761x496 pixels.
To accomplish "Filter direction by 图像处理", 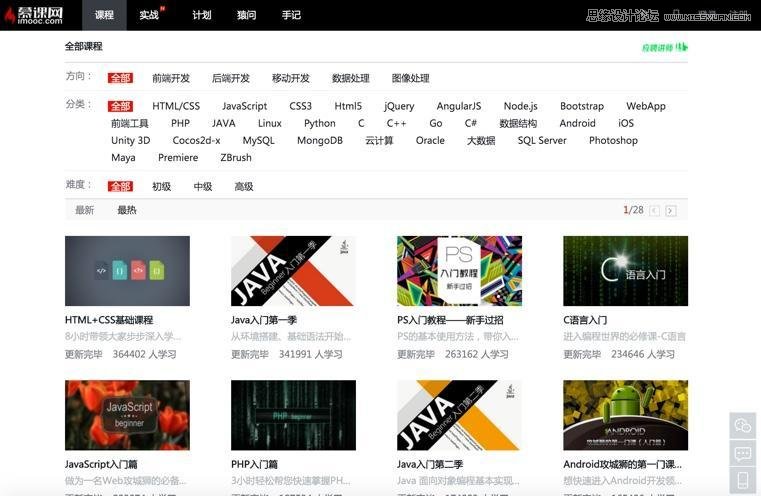I will [x=411, y=78].
